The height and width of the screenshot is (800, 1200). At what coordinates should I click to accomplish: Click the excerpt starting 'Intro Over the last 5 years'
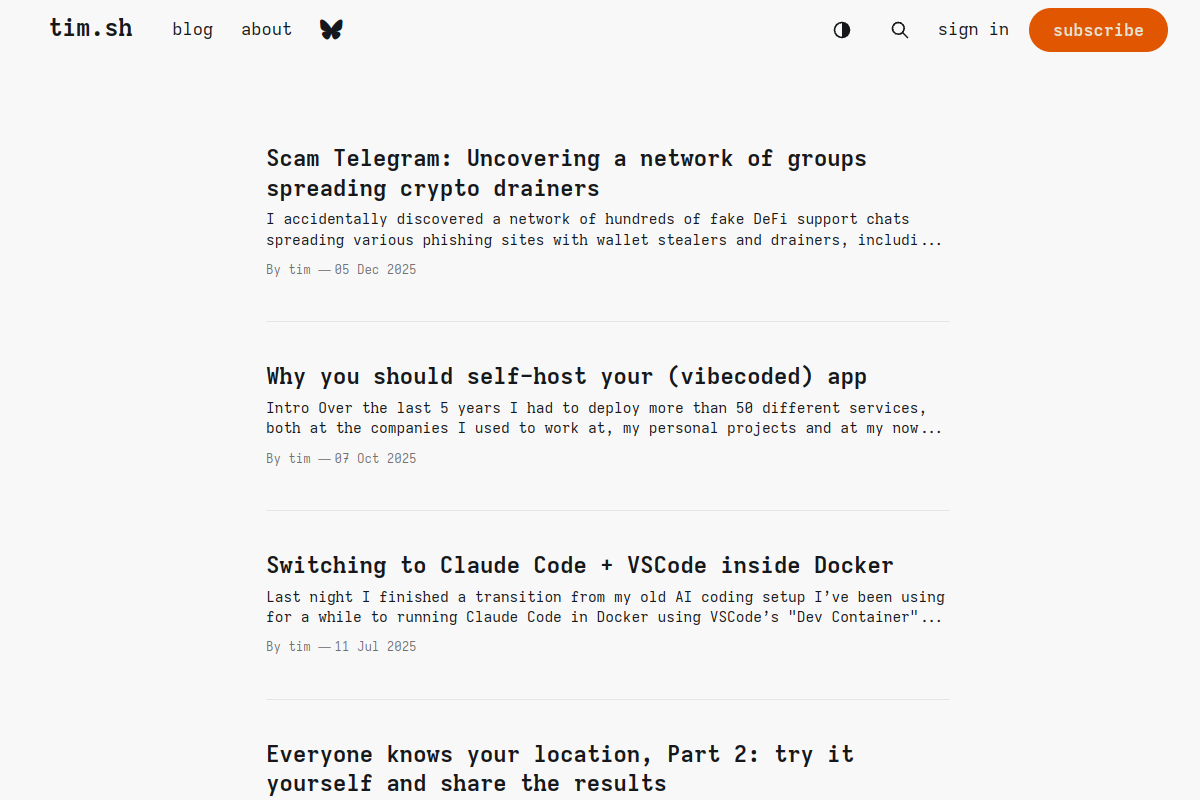[x=604, y=418]
